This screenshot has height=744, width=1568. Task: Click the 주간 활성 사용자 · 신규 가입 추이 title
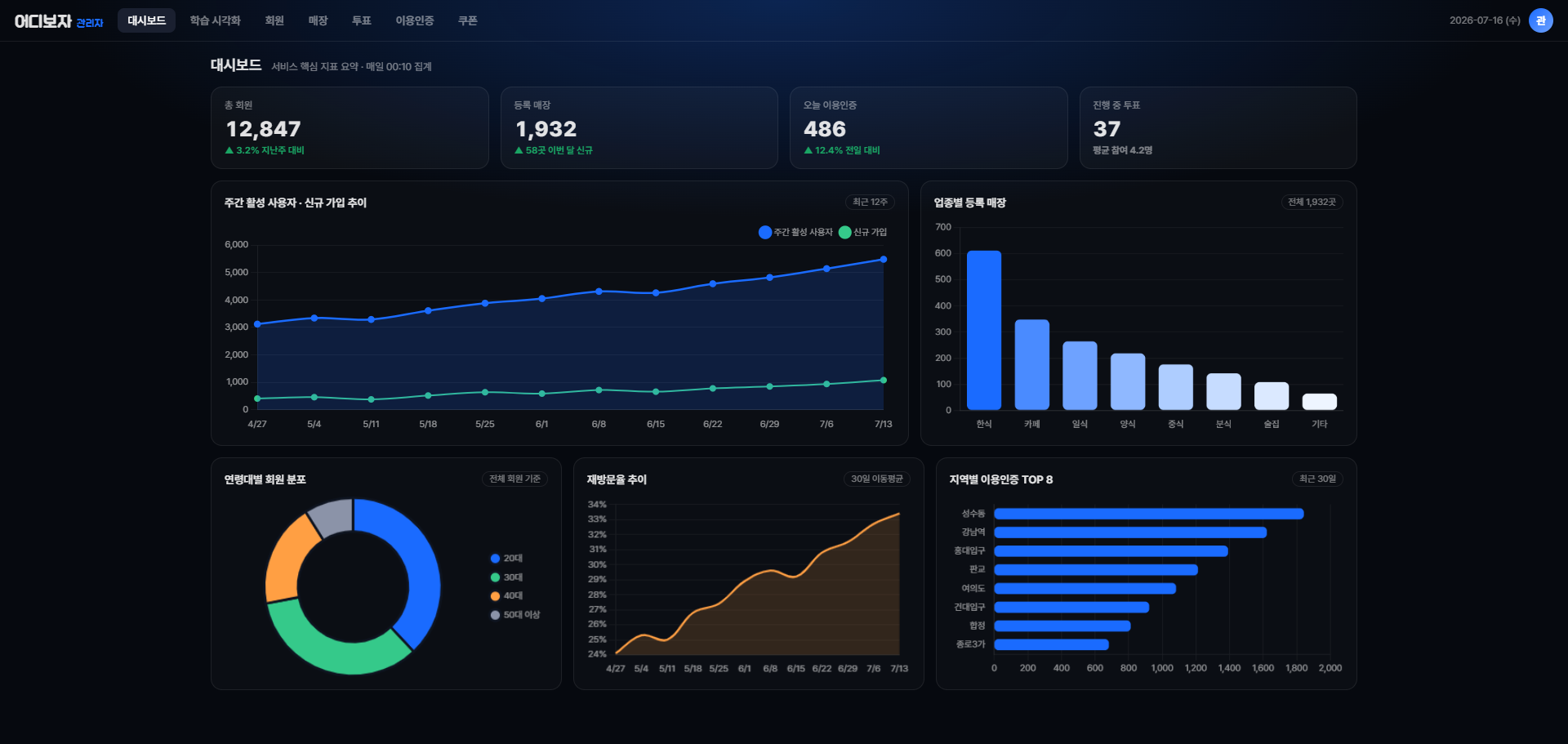[296, 203]
